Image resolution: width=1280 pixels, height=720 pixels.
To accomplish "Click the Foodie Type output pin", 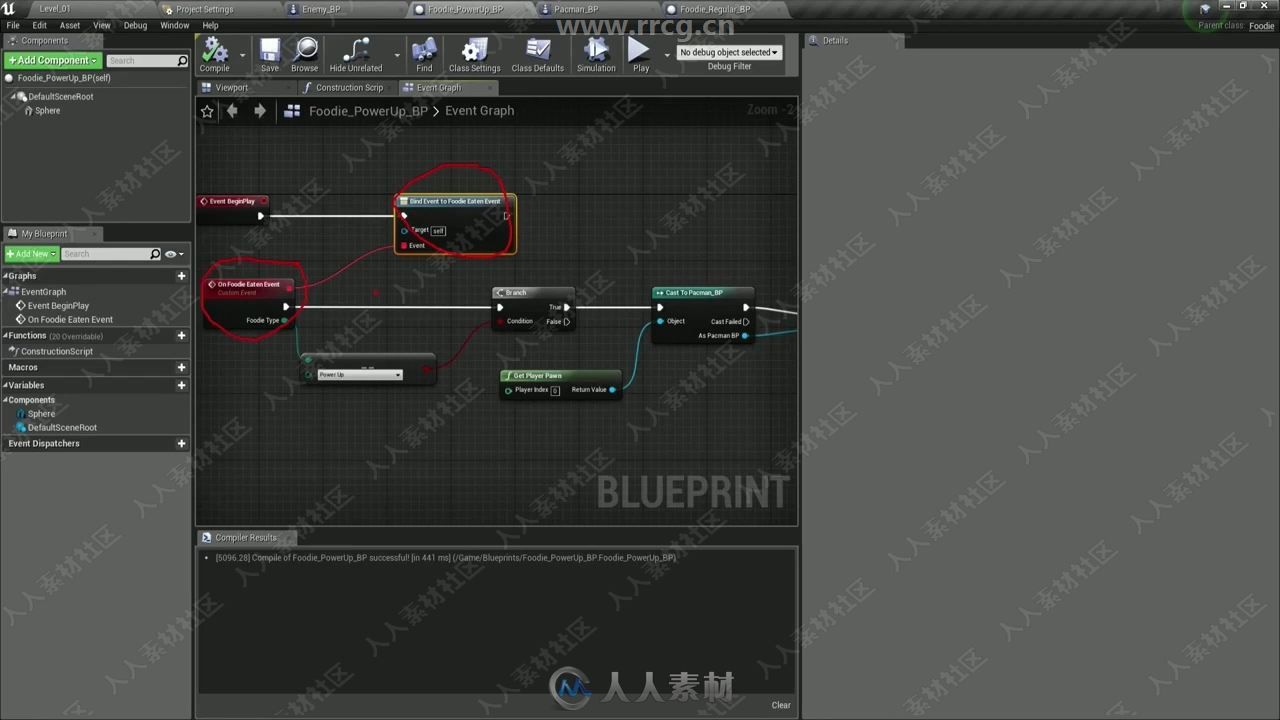I will 285,320.
